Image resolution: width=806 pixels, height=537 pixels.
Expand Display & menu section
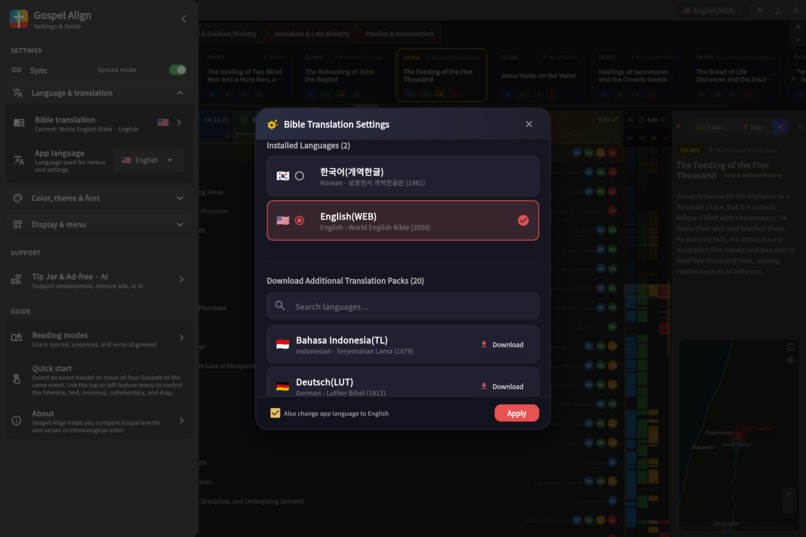(x=99, y=225)
